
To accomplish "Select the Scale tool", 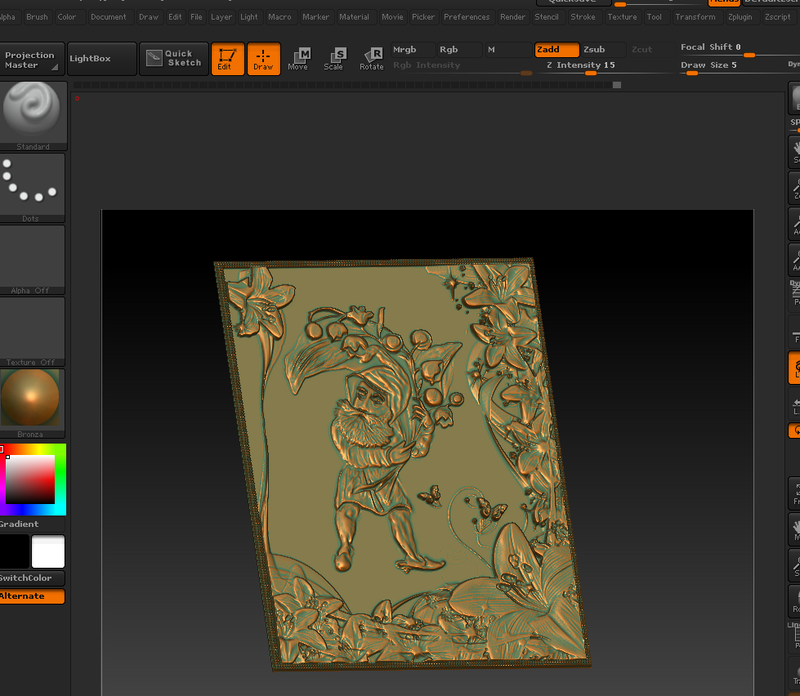I will click(334, 59).
